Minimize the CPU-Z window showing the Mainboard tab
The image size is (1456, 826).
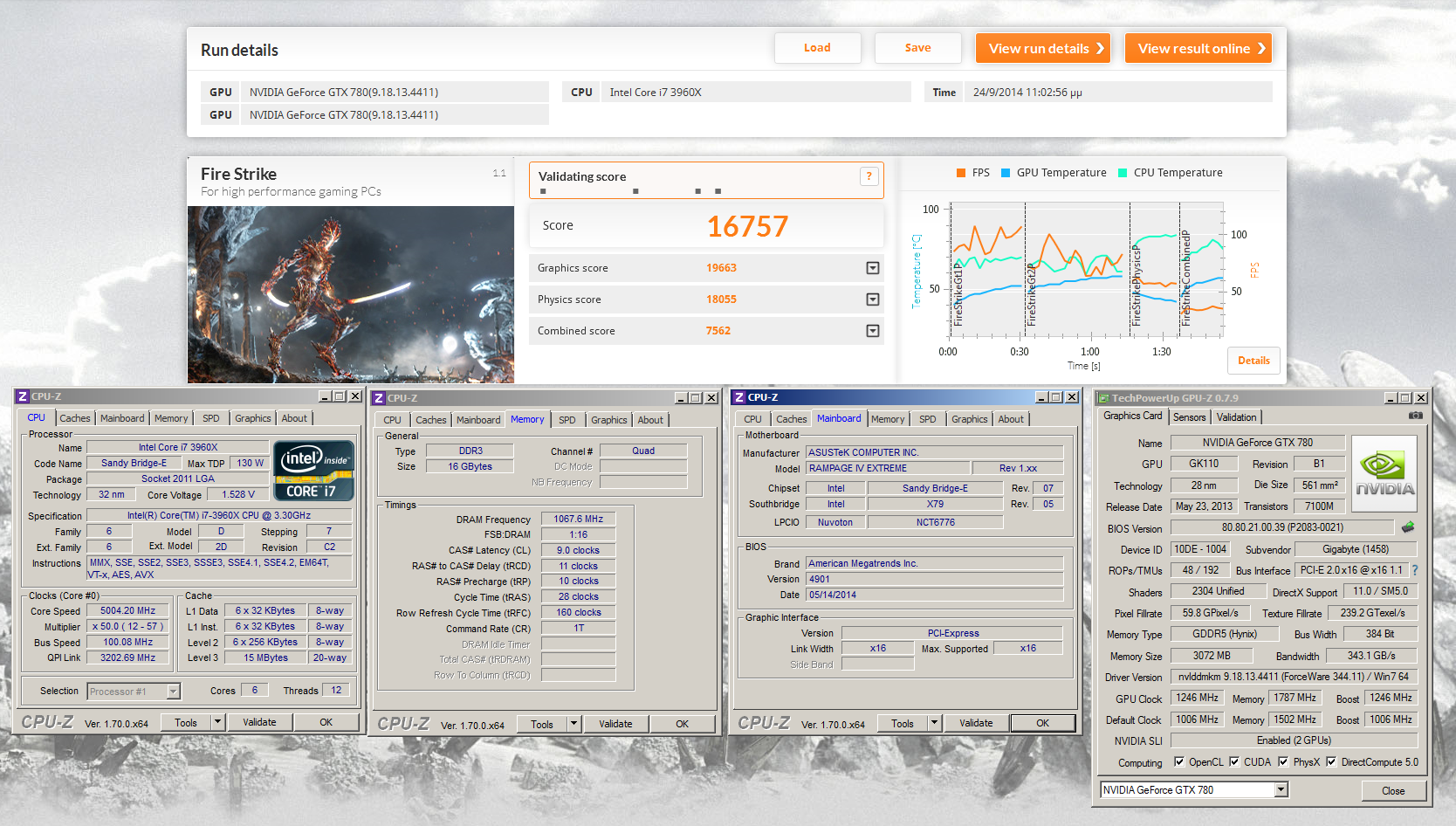(x=1041, y=397)
